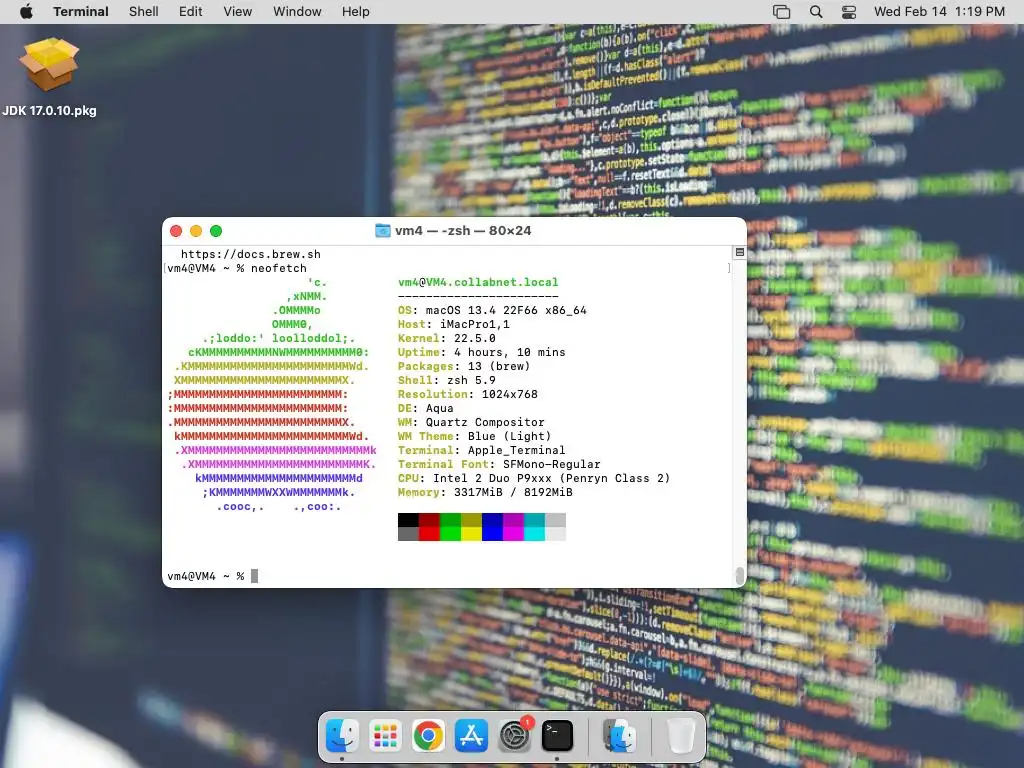
Task: Open Migration Assistant icon in the Dock
Action: pos(618,736)
